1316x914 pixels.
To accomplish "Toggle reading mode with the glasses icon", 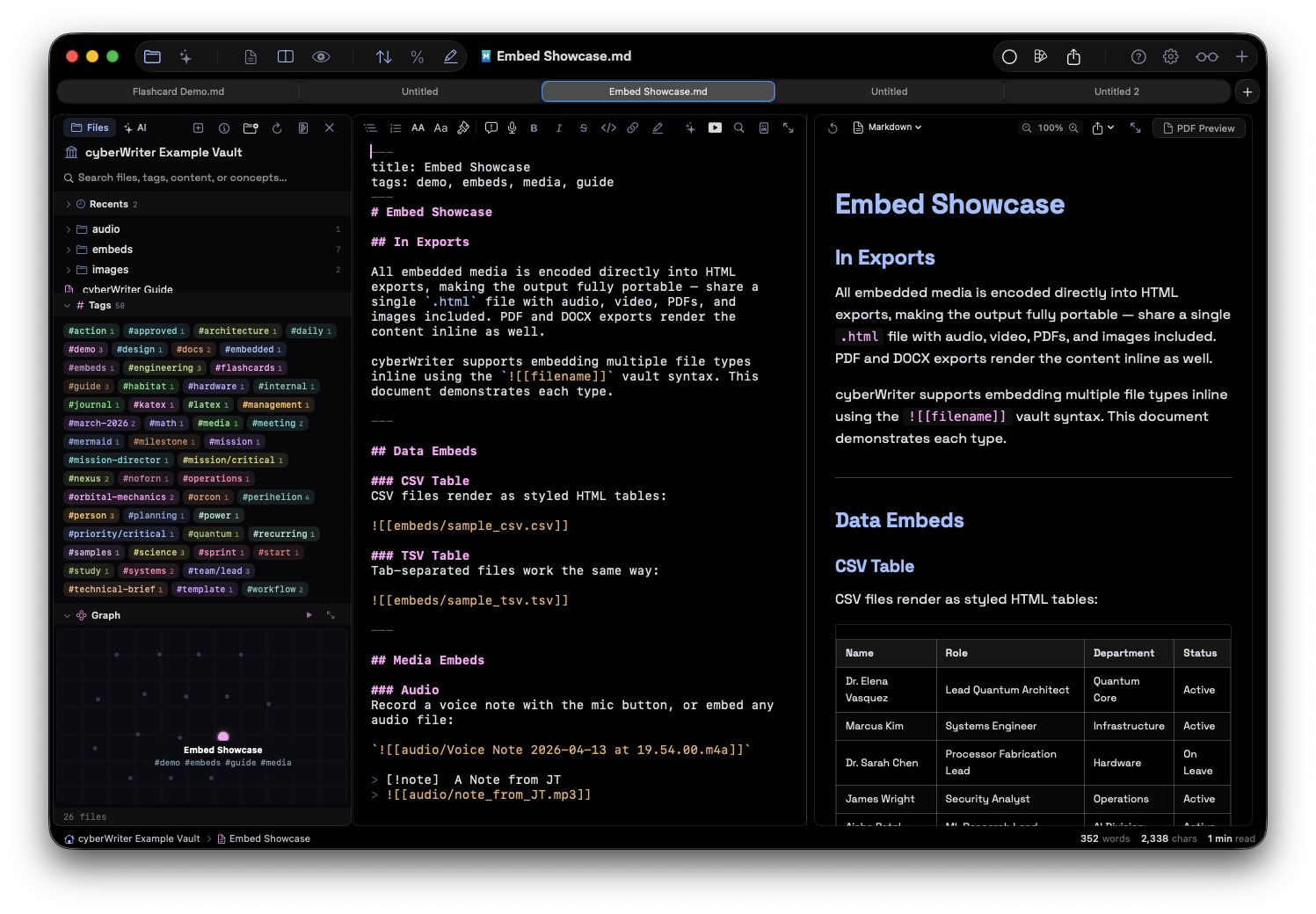I will [1207, 56].
